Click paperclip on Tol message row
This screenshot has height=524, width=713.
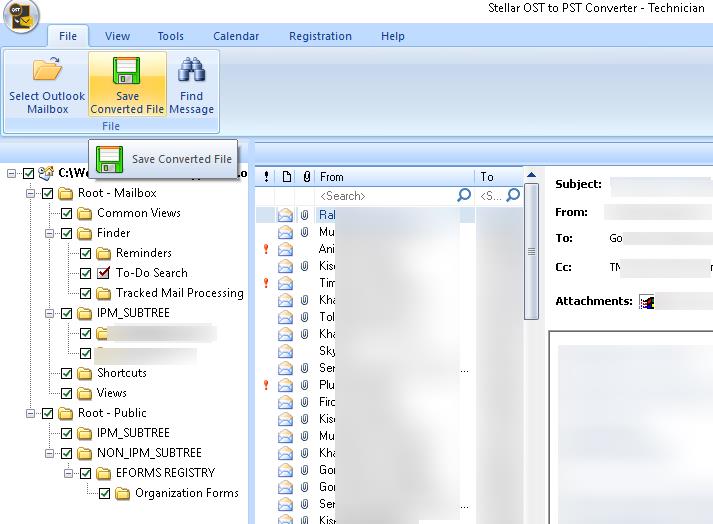pos(305,317)
